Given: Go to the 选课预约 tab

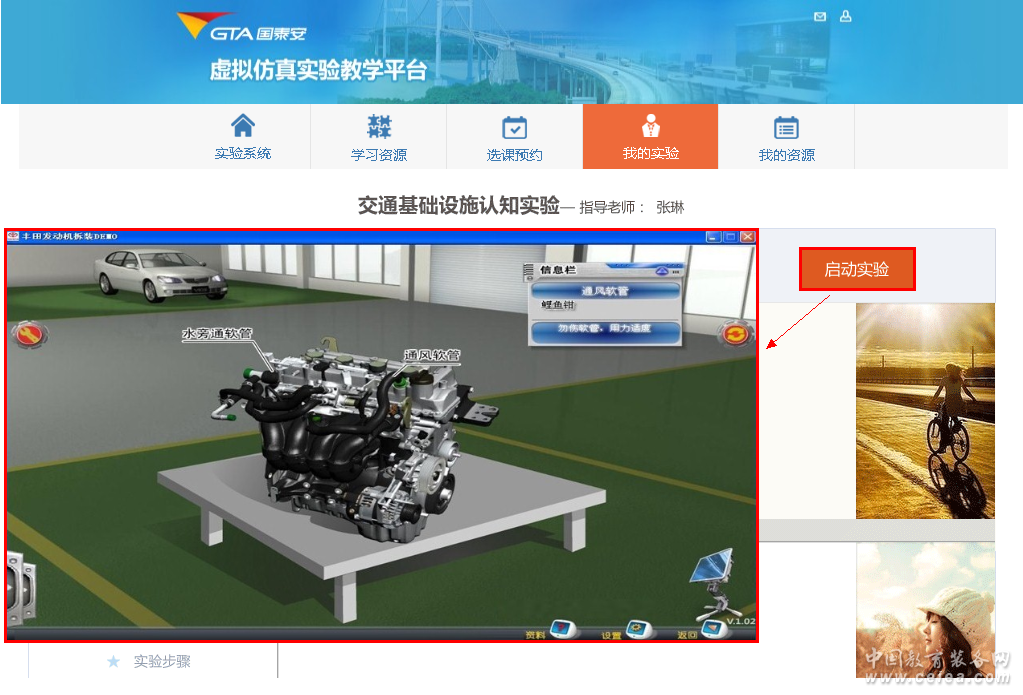Looking at the screenshot, I should 514,138.
